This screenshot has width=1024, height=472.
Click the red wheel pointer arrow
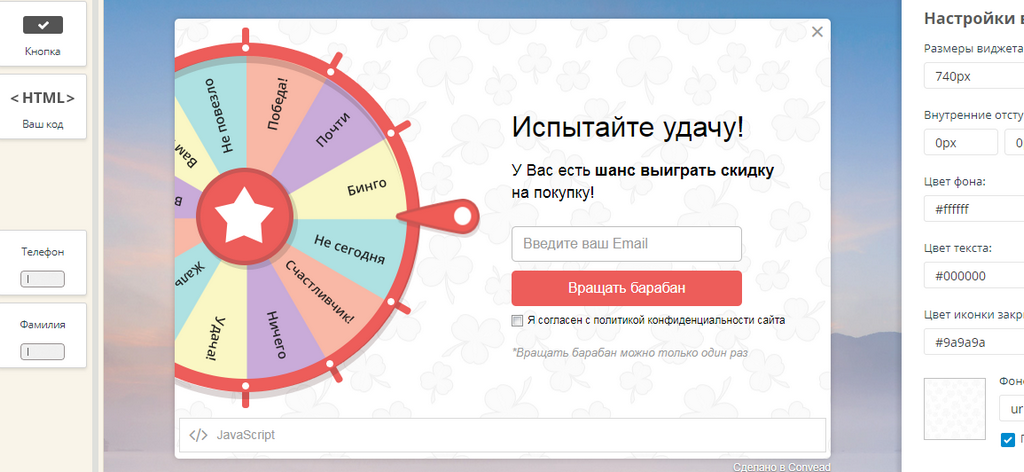[439, 217]
